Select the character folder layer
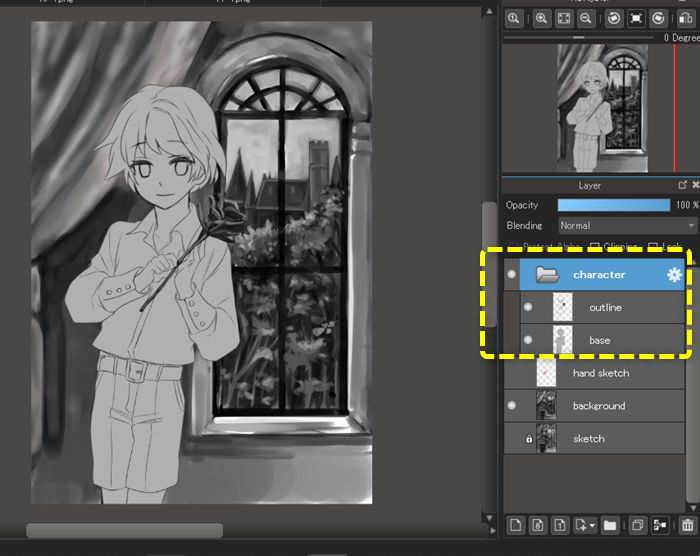 [602, 275]
